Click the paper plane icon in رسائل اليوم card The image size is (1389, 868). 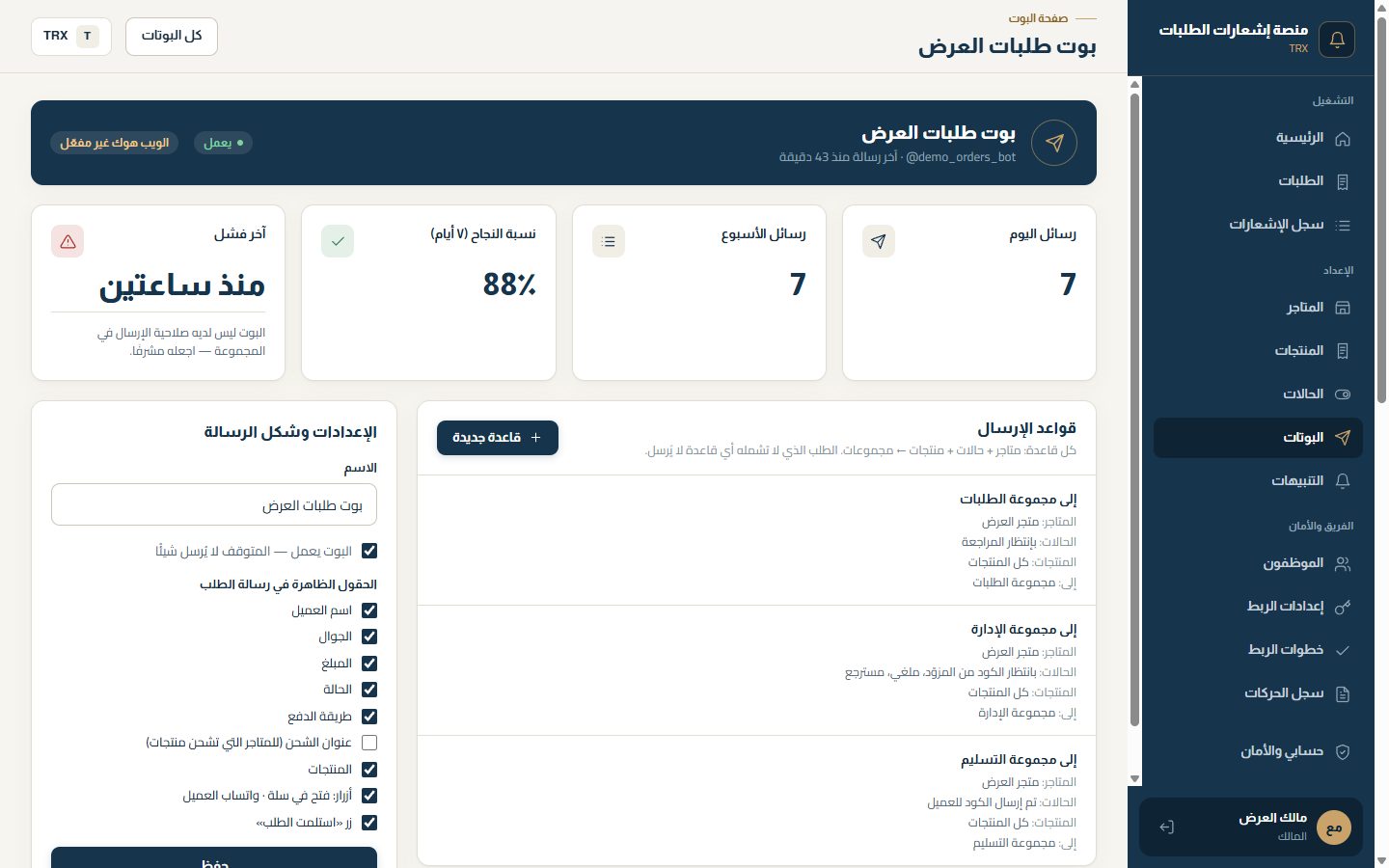[878, 241]
